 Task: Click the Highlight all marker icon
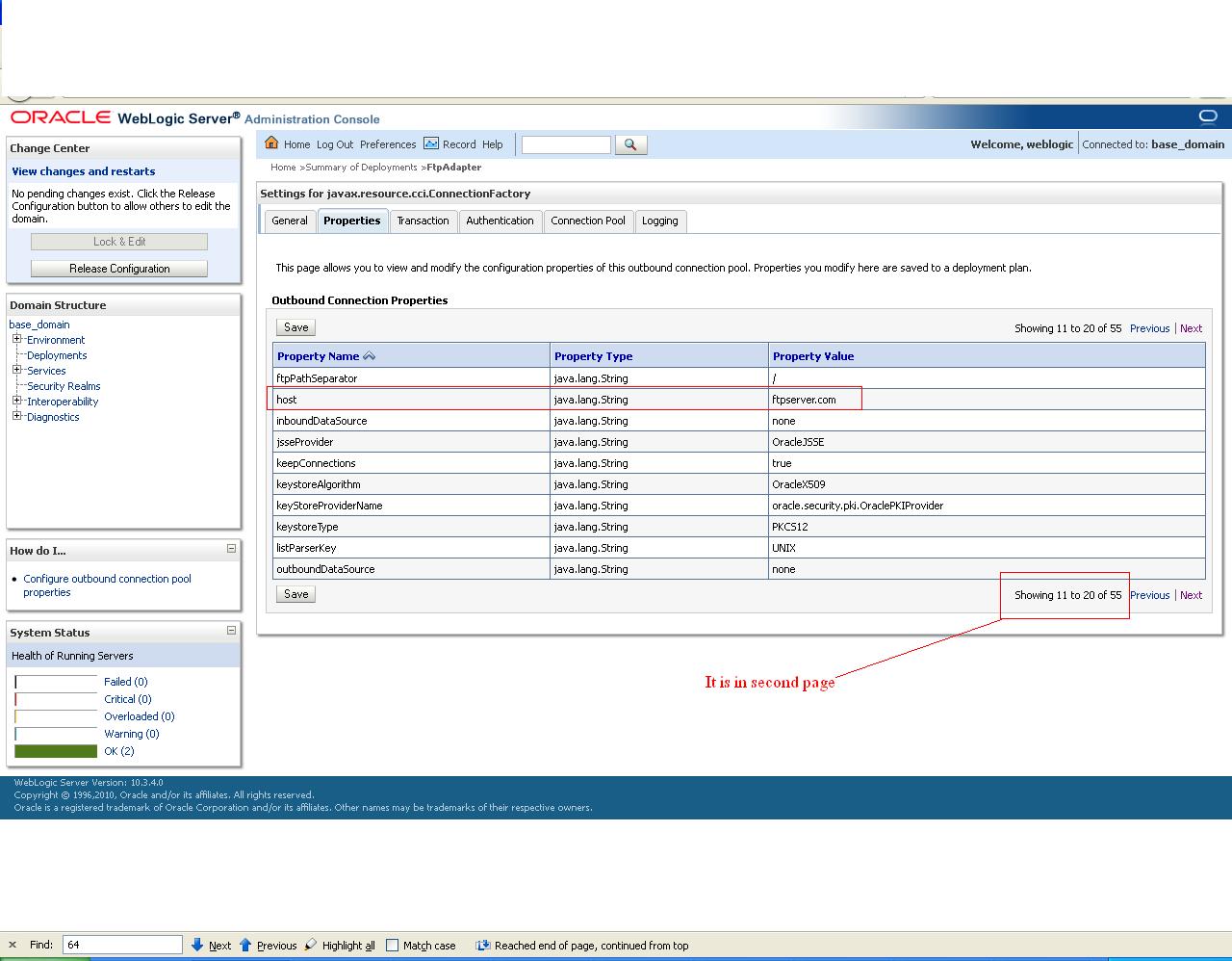(x=311, y=946)
